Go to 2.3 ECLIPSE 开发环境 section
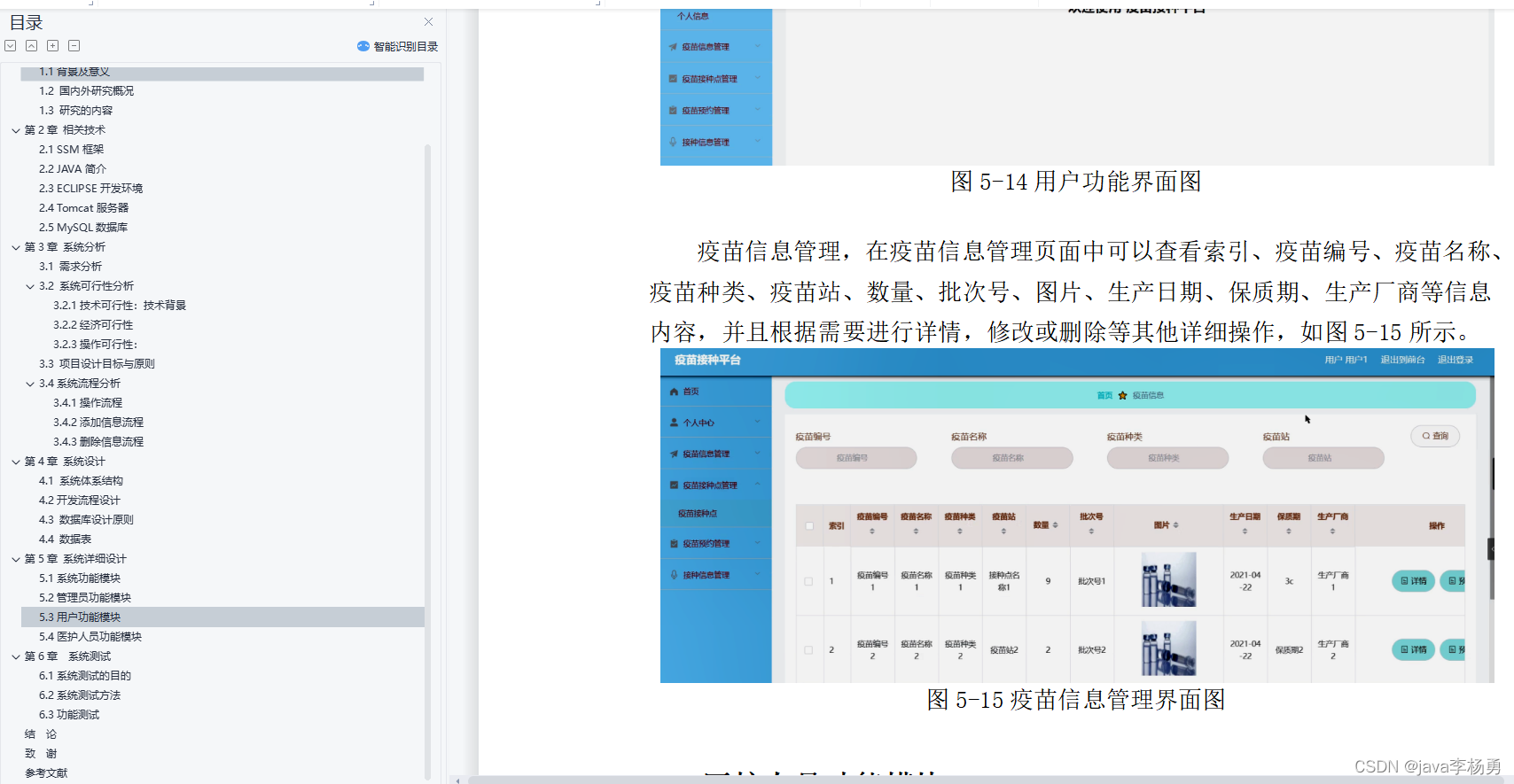 [x=90, y=189]
